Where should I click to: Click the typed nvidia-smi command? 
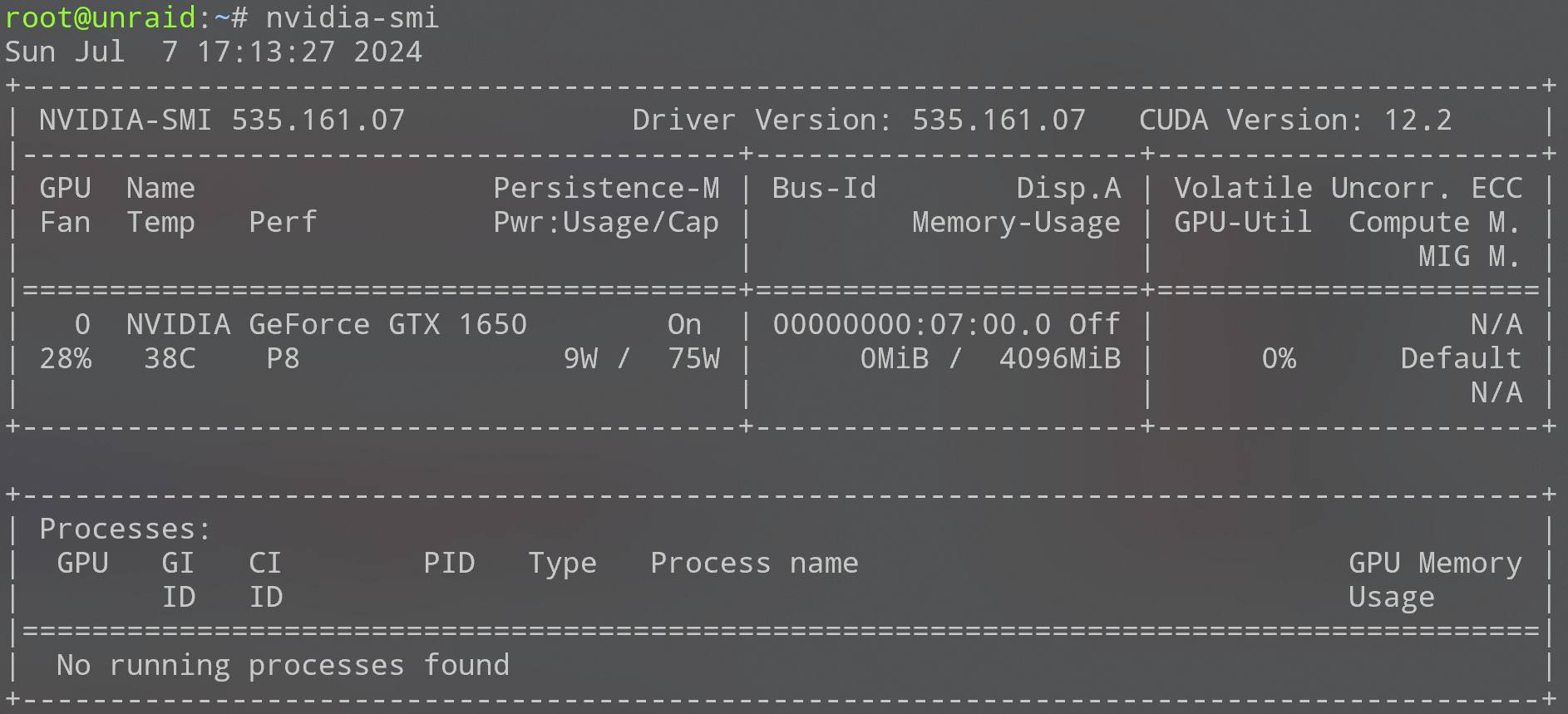(x=352, y=17)
